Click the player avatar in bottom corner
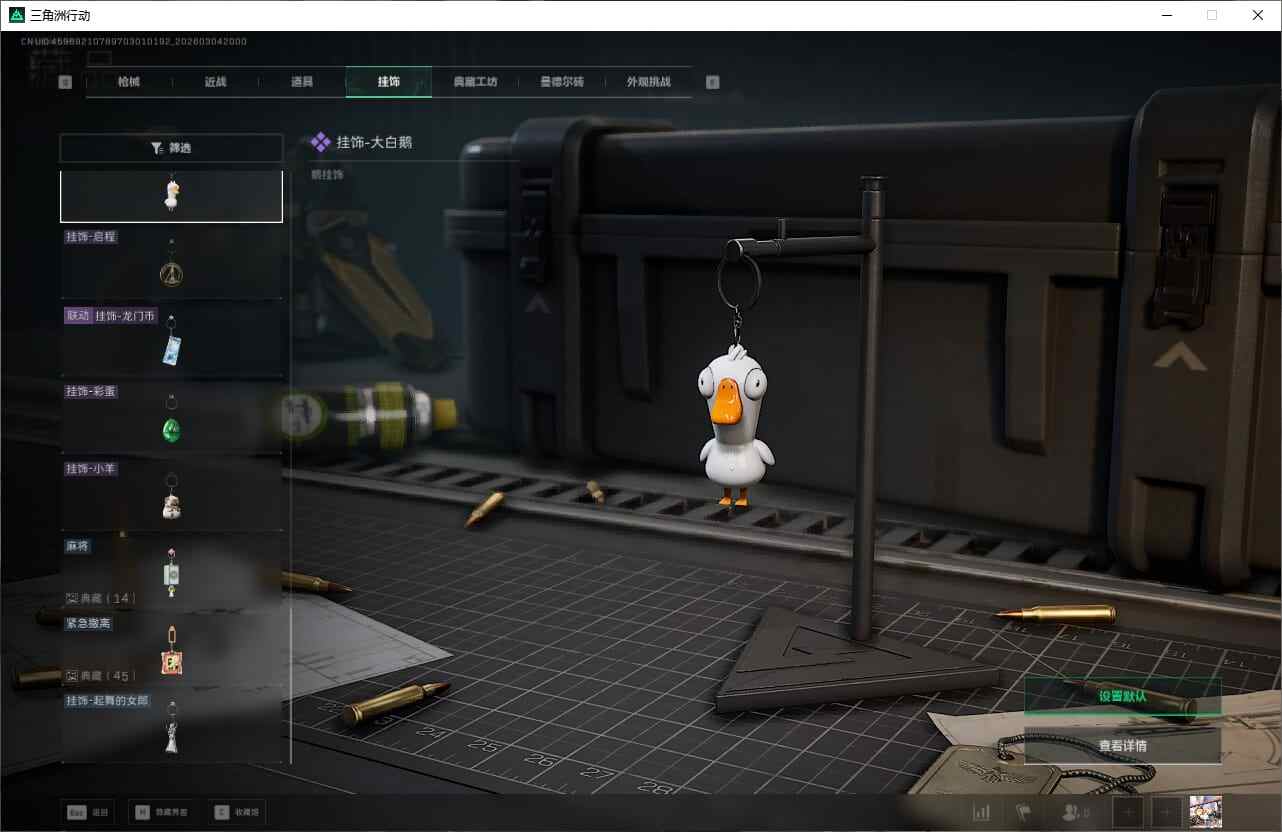Viewport: 1282px width, 832px height. coord(1205,812)
